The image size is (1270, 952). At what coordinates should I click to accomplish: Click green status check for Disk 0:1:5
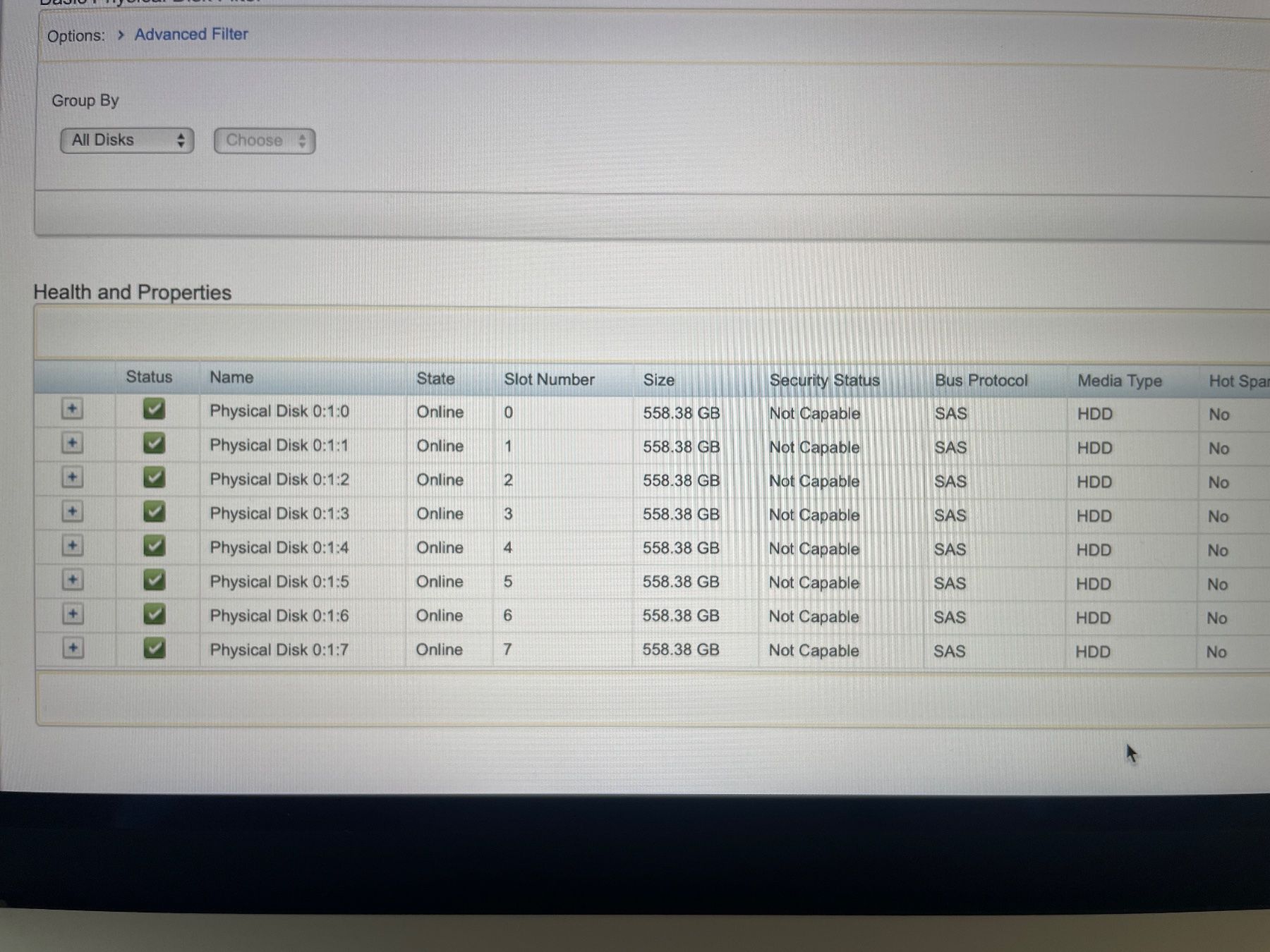tap(154, 580)
